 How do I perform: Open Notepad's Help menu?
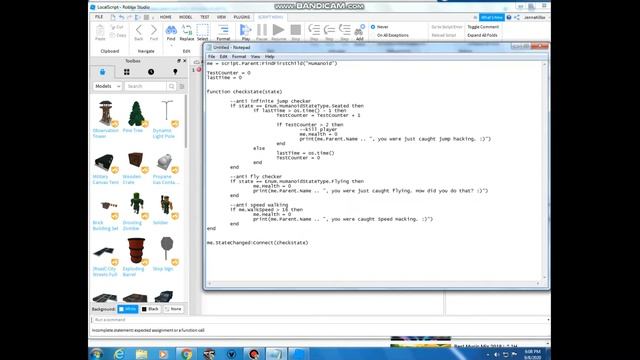(x=269, y=57)
